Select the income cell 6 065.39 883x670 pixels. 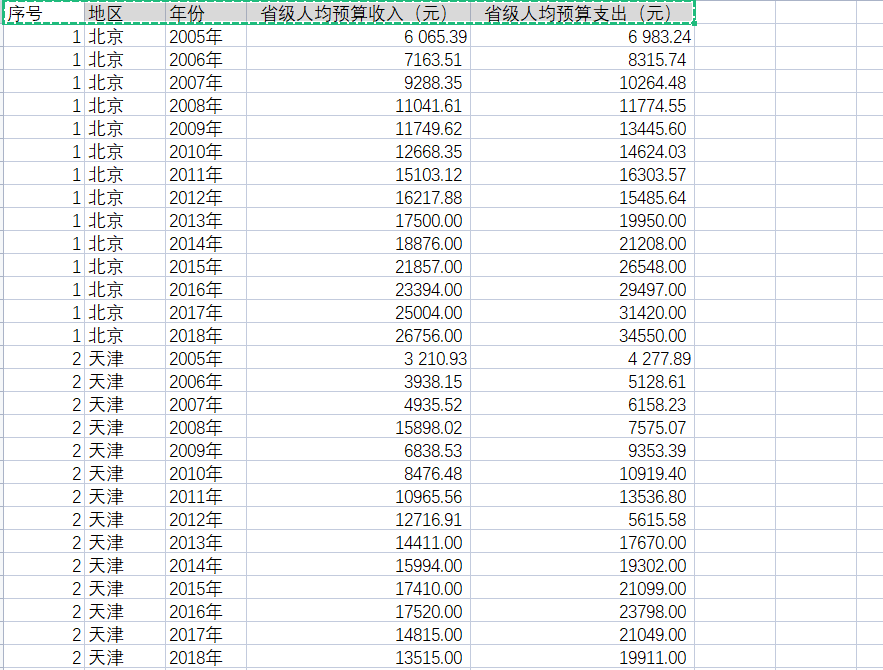(358, 36)
